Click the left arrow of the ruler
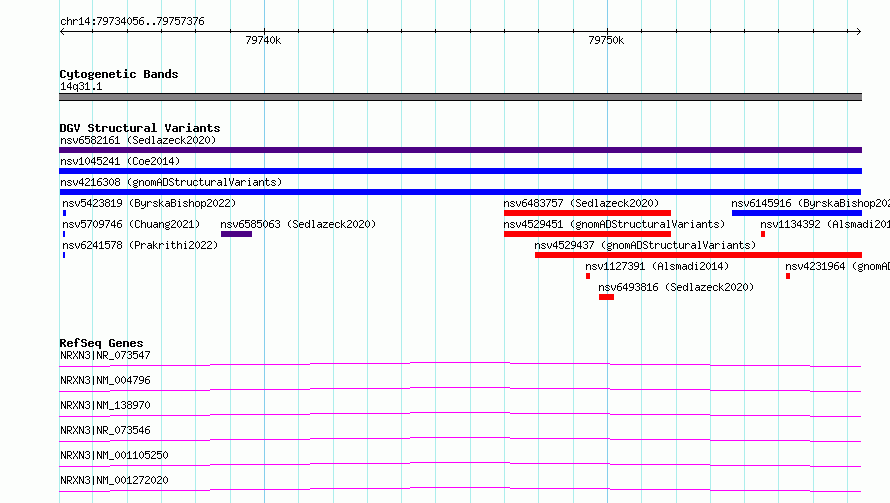The image size is (890, 503). coord(62,31)
